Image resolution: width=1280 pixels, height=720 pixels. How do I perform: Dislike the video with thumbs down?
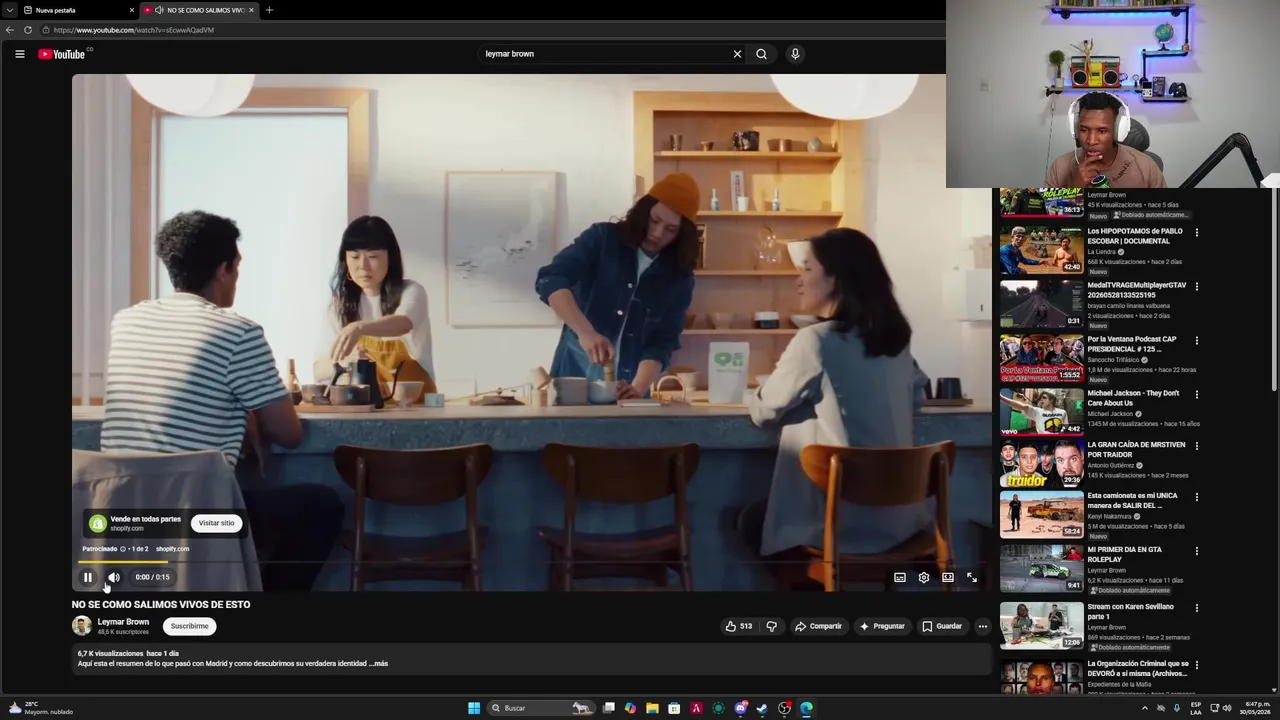pyautogui.click(x=771, y=626)
